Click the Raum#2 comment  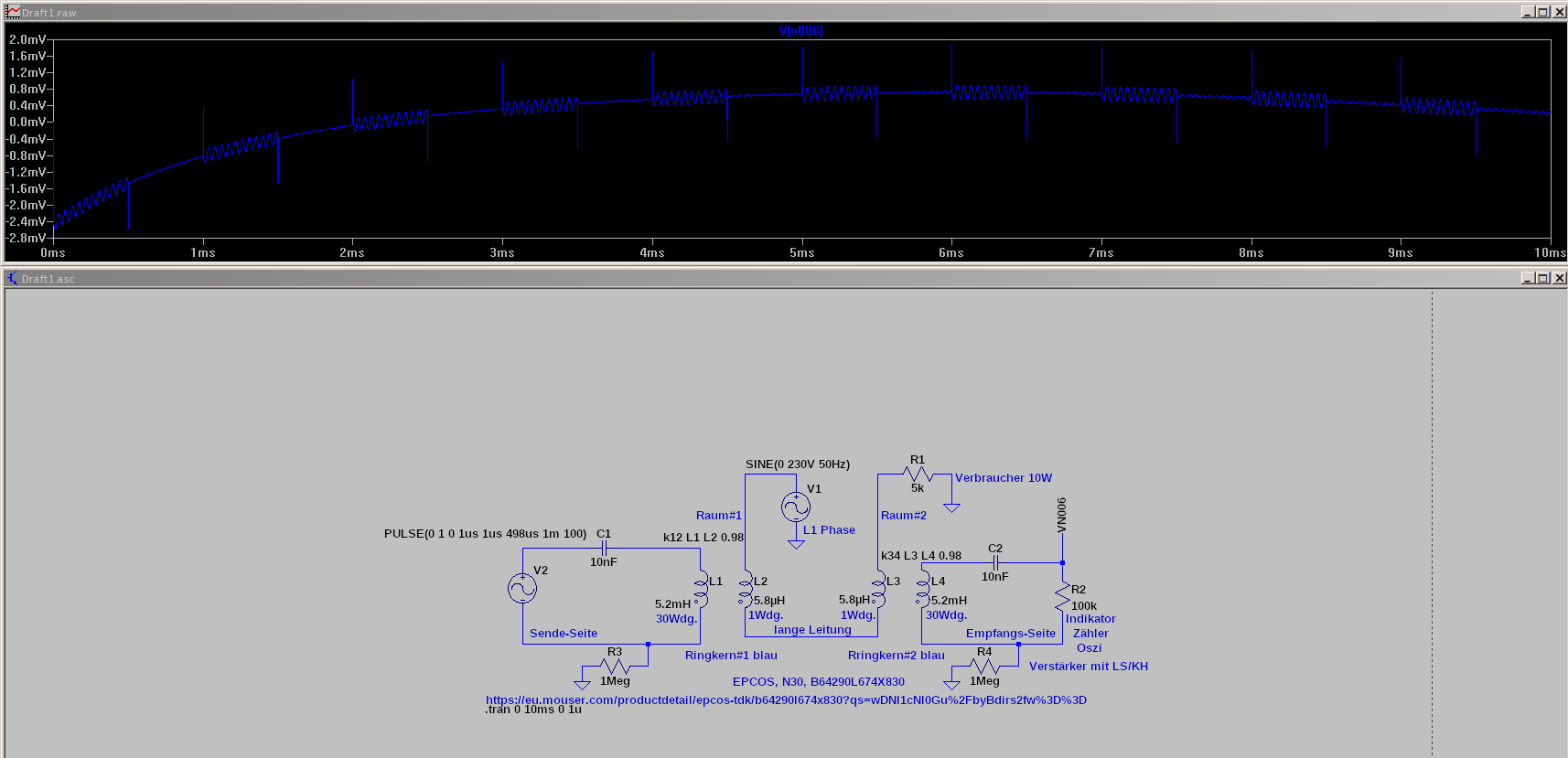[x=904, y=515]
